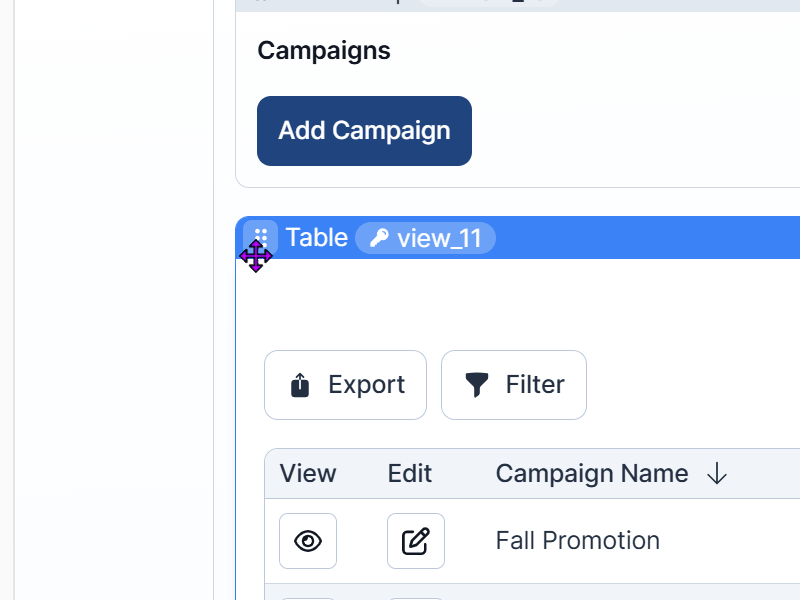The image size is (800, 600).
Task: Click the key icon beside view_11
Action: (379, 238)
